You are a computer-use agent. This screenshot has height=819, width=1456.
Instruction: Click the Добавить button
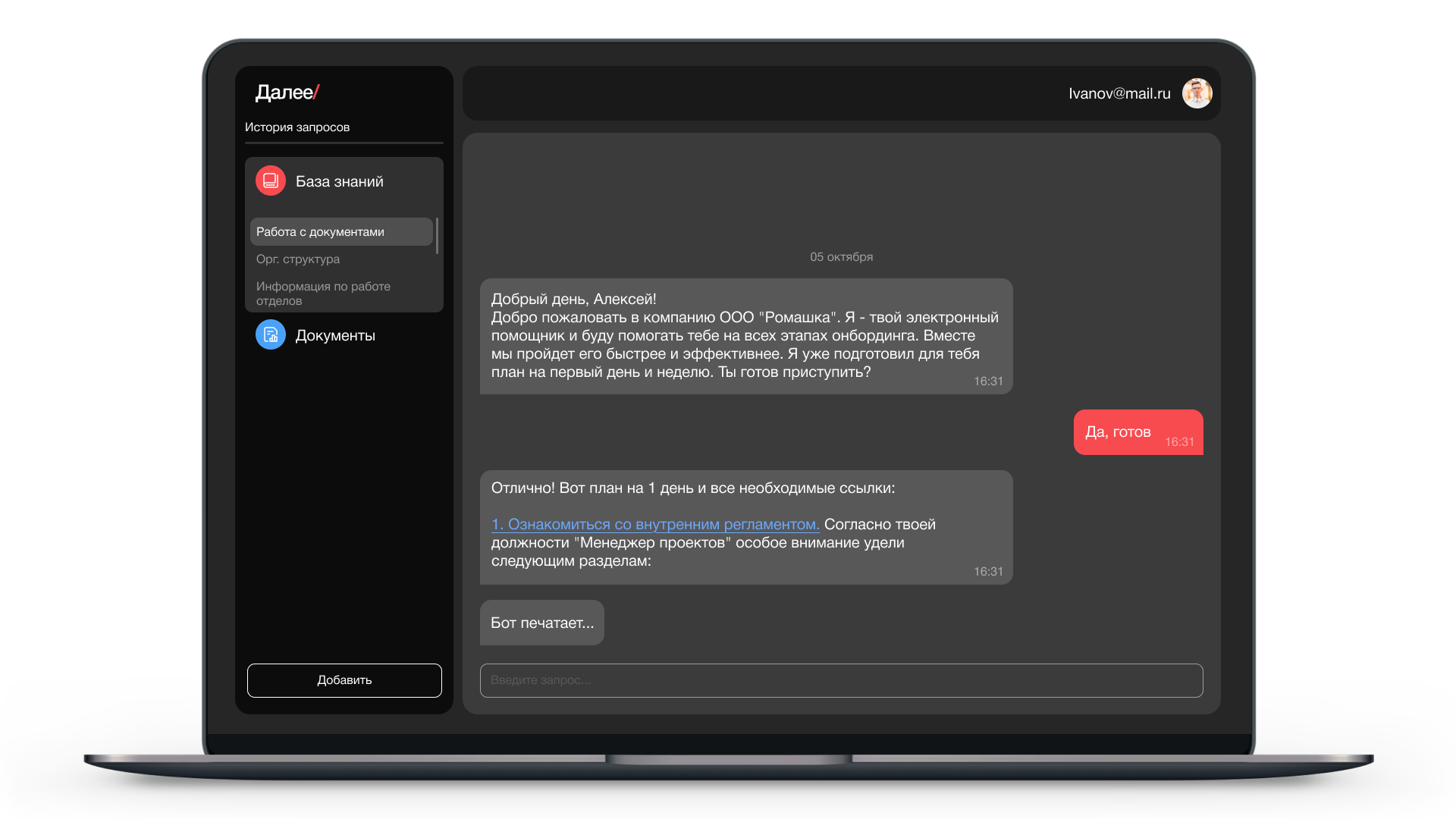tap(344, 680)
